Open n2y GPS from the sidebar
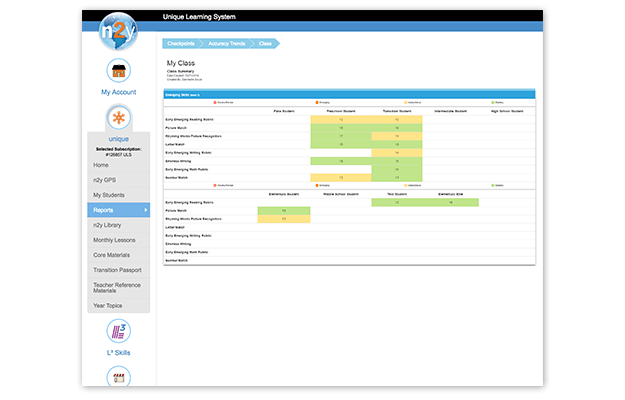 (x=118, y=180)
